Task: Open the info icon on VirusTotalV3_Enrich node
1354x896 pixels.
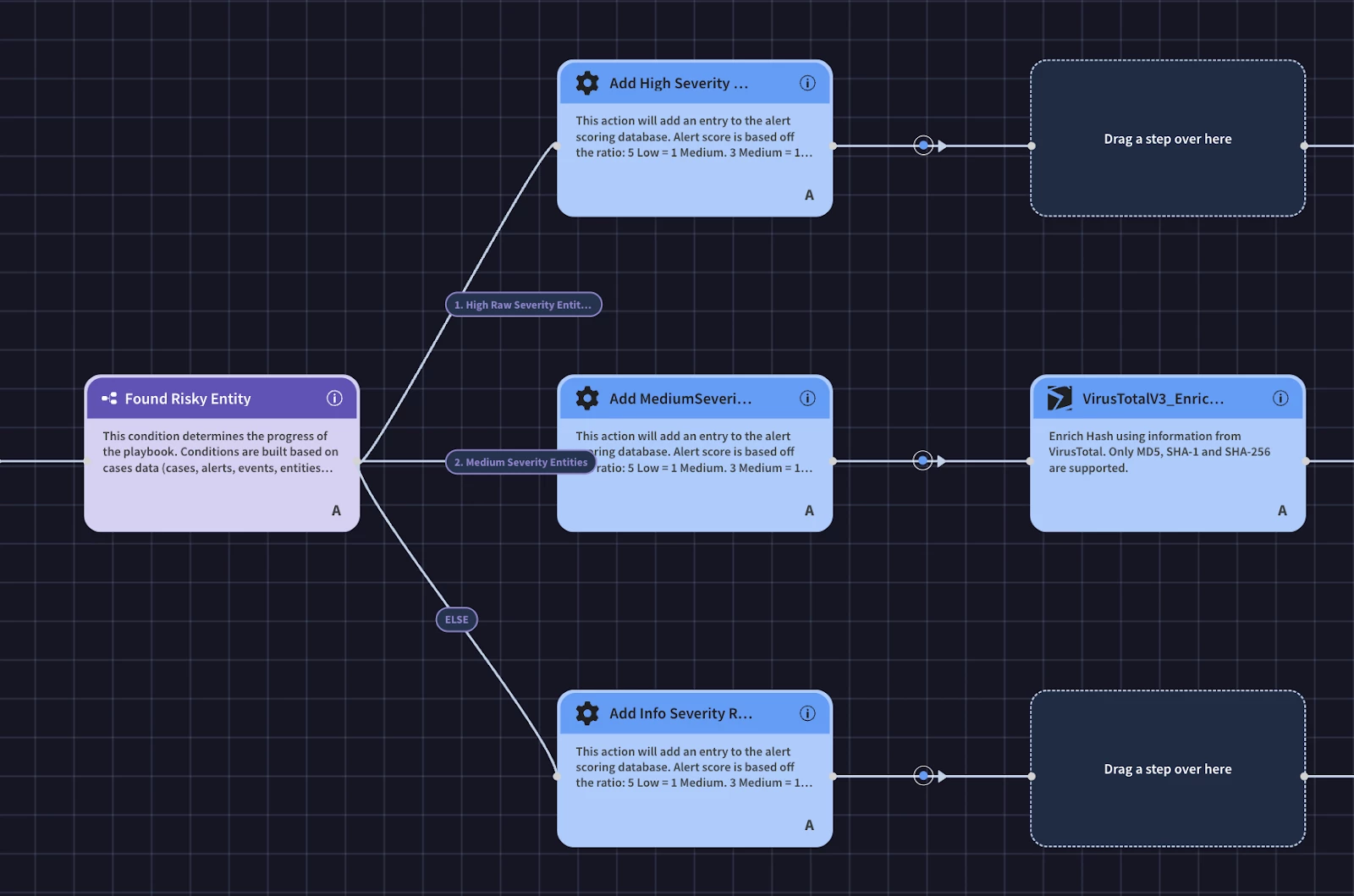Action: 1281,398
